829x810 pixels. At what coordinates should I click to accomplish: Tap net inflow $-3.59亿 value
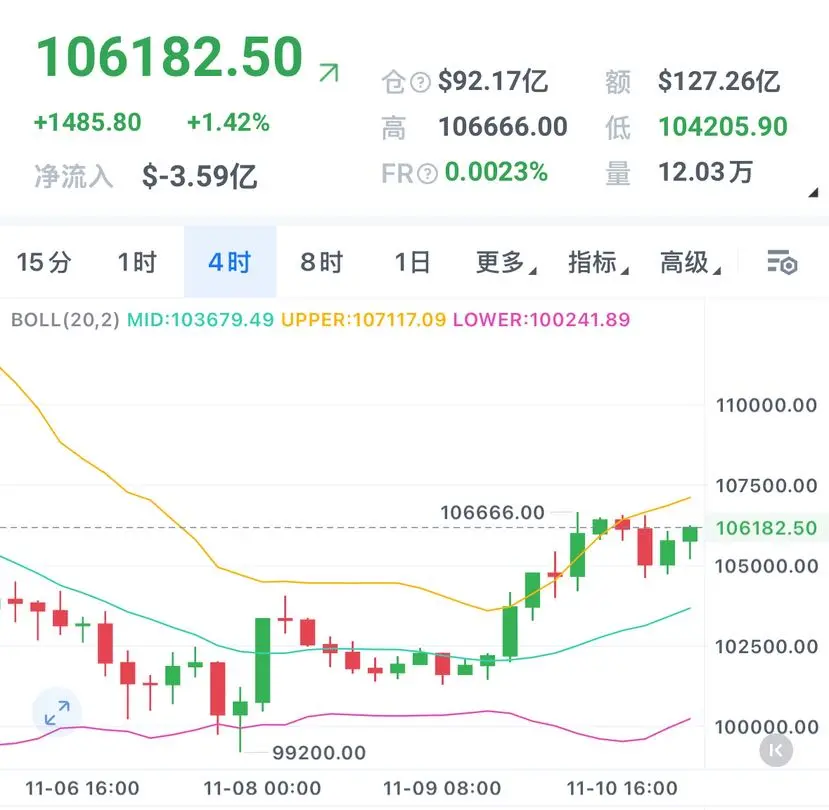tap(199, 177)
